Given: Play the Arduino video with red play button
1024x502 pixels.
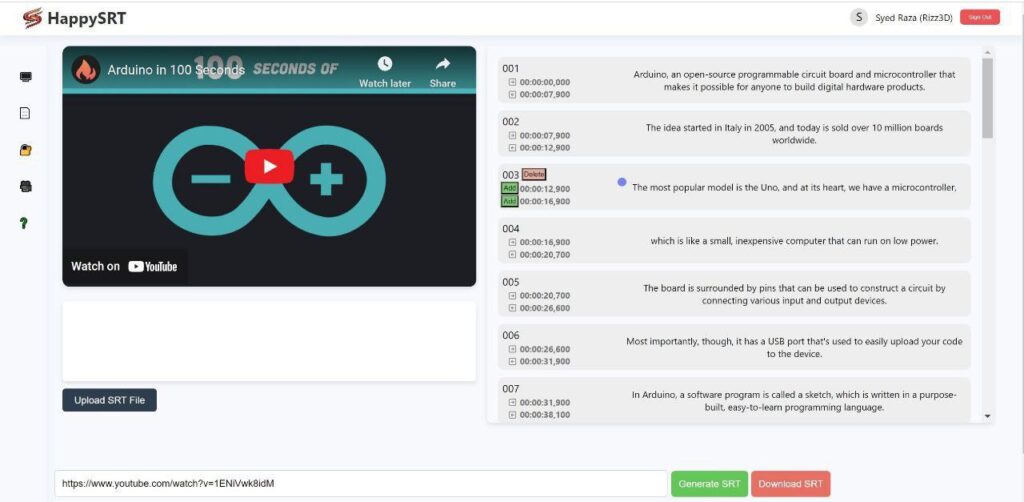Looking at the screenshot, I should point(269,166).
